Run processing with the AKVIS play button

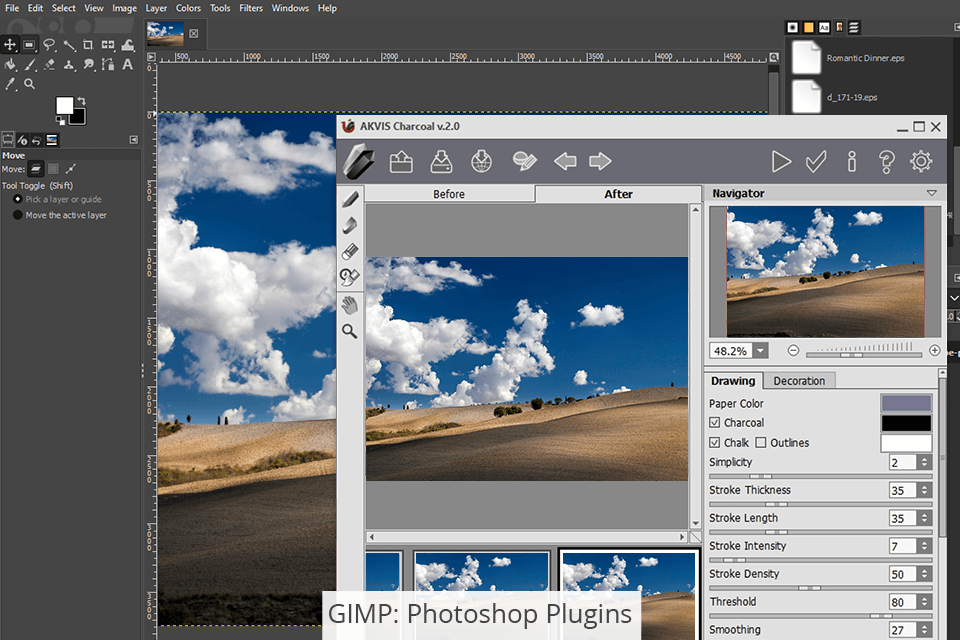(781, 161)
